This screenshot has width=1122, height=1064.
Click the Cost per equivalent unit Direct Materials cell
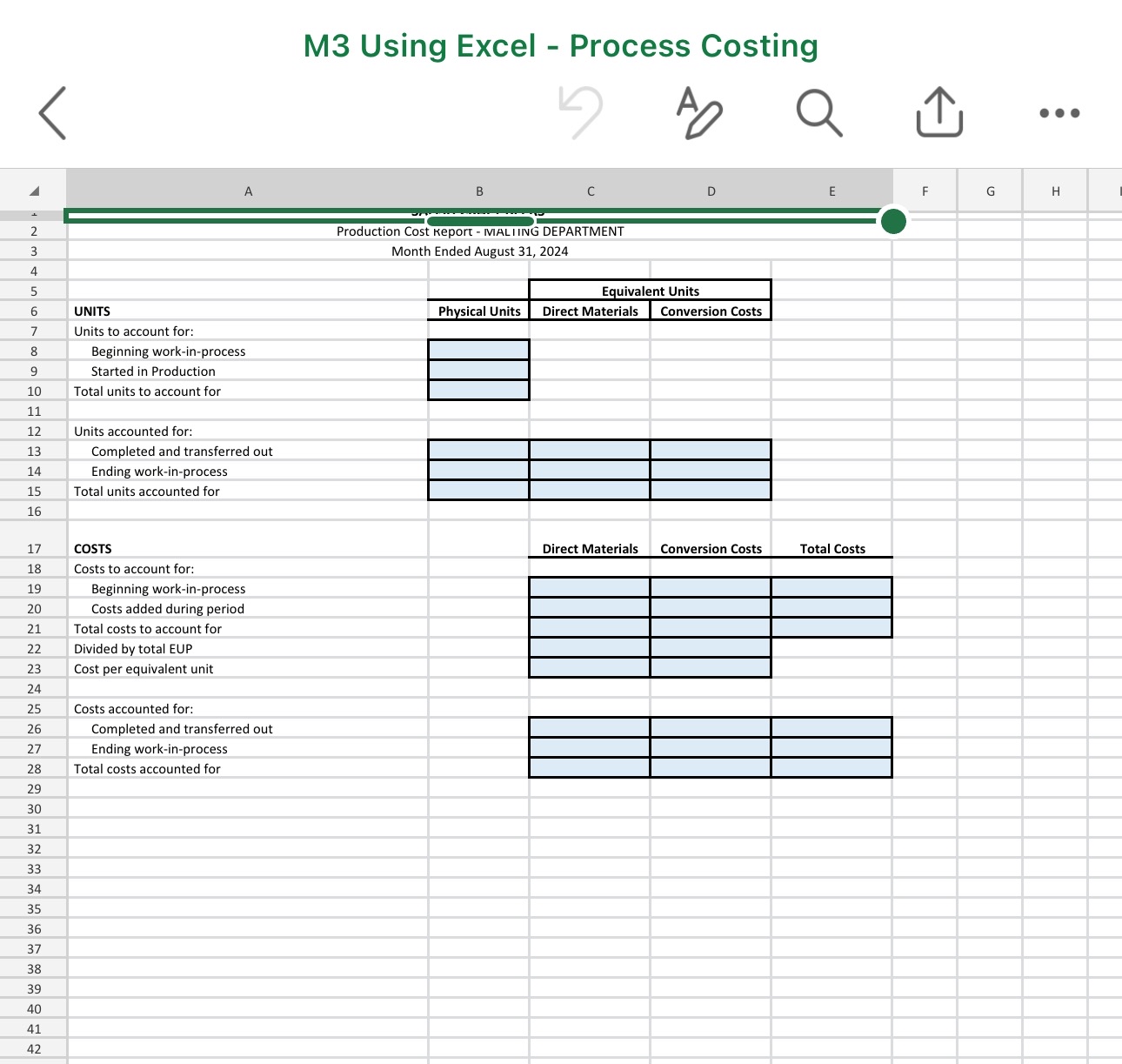coord(589,668)
